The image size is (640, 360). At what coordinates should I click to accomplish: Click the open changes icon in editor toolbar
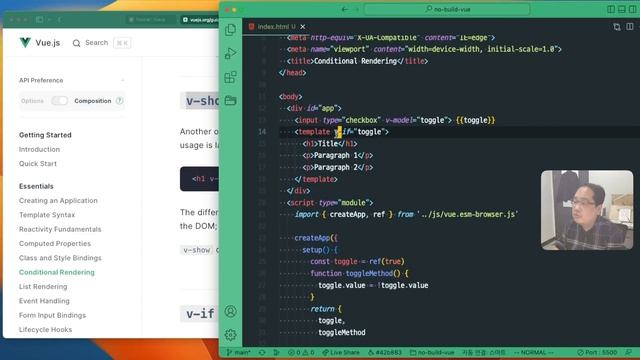[617, 27]
